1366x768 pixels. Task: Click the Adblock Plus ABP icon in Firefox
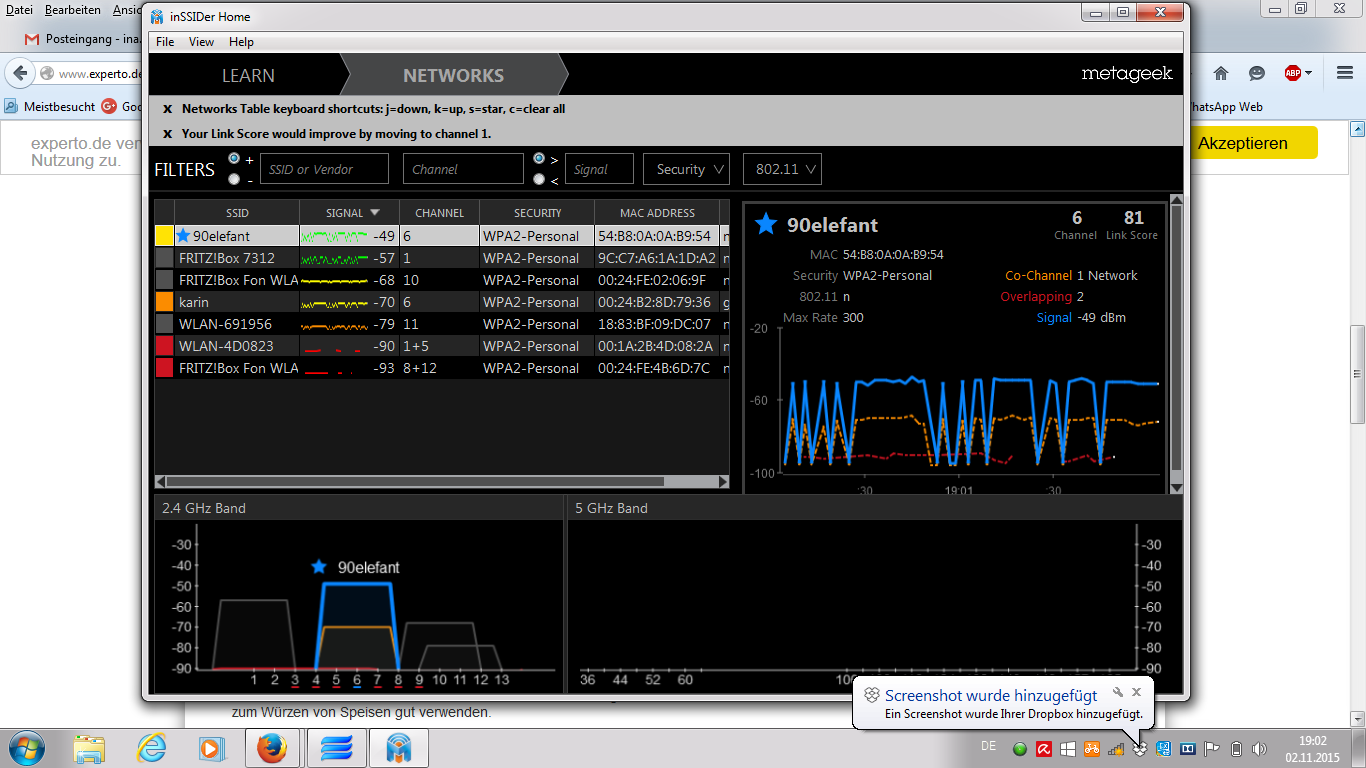[x=1292, y=73]
